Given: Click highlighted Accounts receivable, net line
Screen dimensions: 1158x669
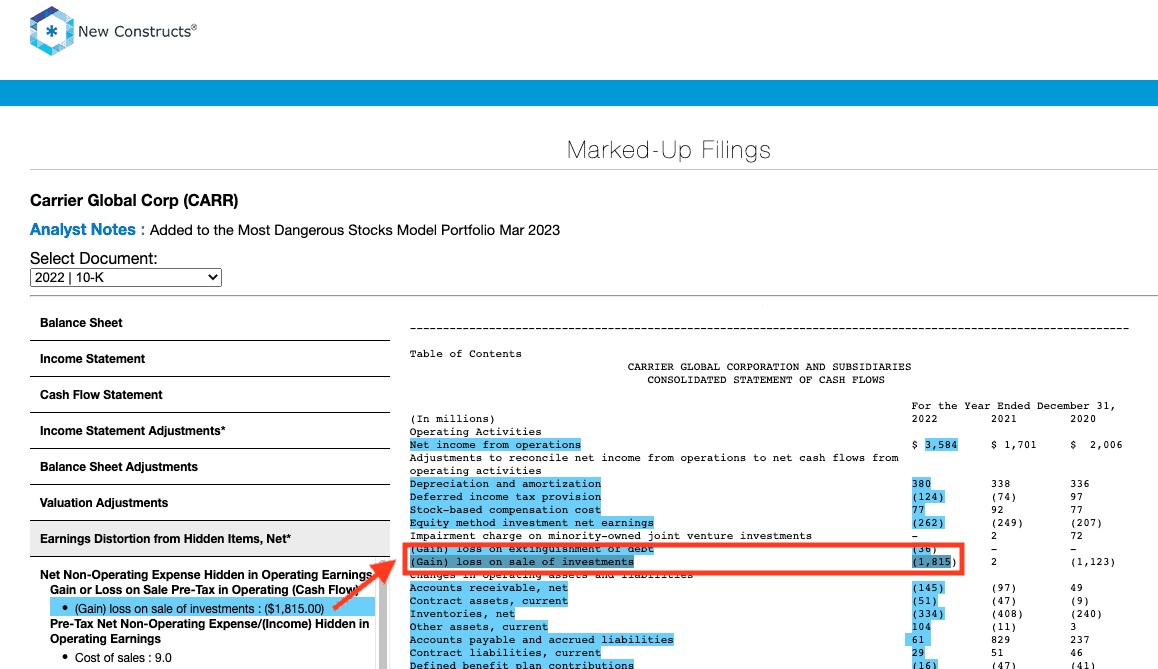Looking at the screenshot, I should tap(489, 588).
